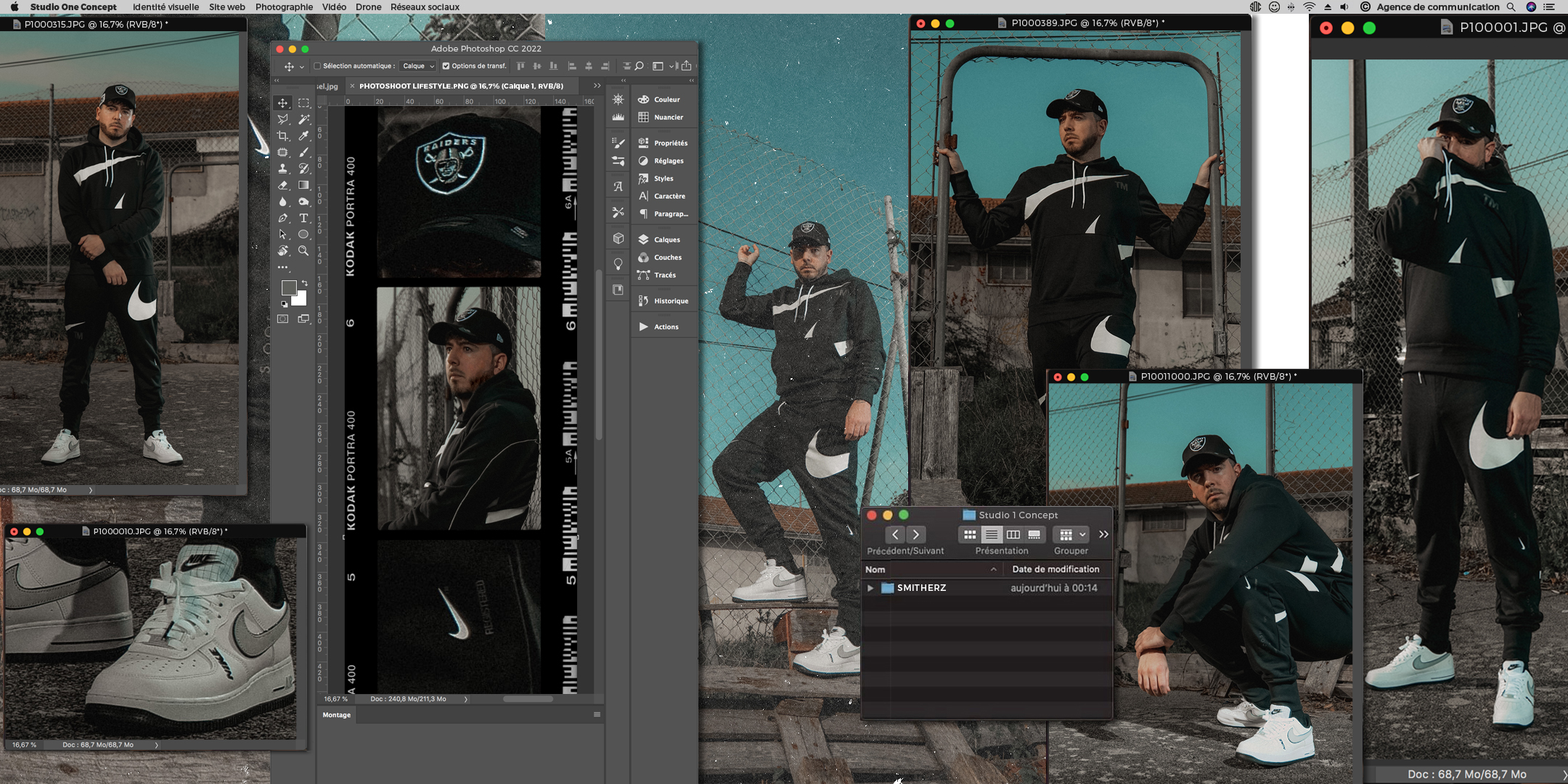The width and height of the screenshot is (1568, 784).
Task: Select the Eyedropper tool
Action: [303, 136]
